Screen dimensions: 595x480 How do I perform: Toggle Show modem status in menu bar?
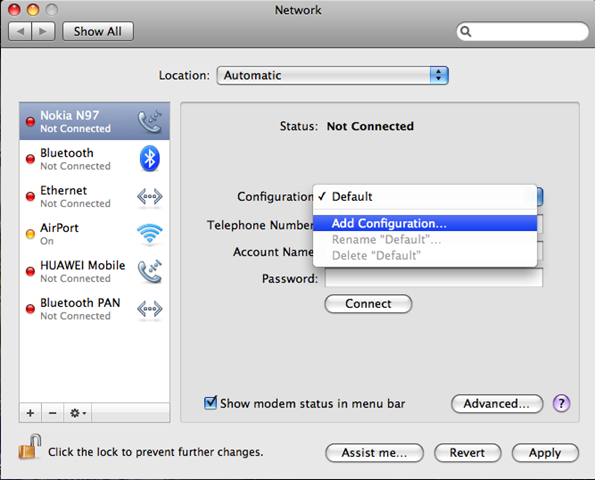coord(210,403)
